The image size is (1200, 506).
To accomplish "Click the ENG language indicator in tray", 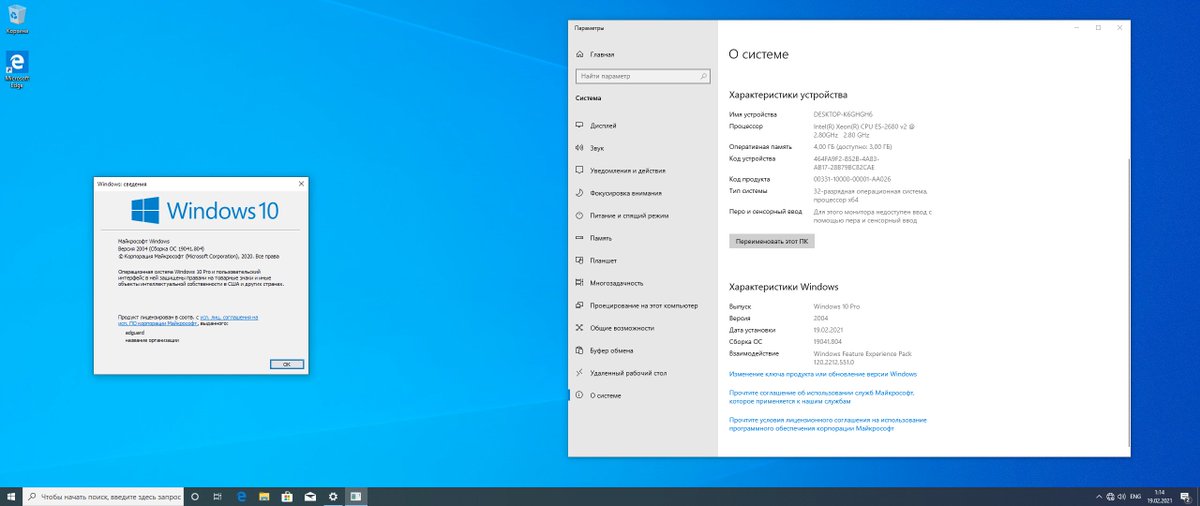I will [x=1136, y=496].
